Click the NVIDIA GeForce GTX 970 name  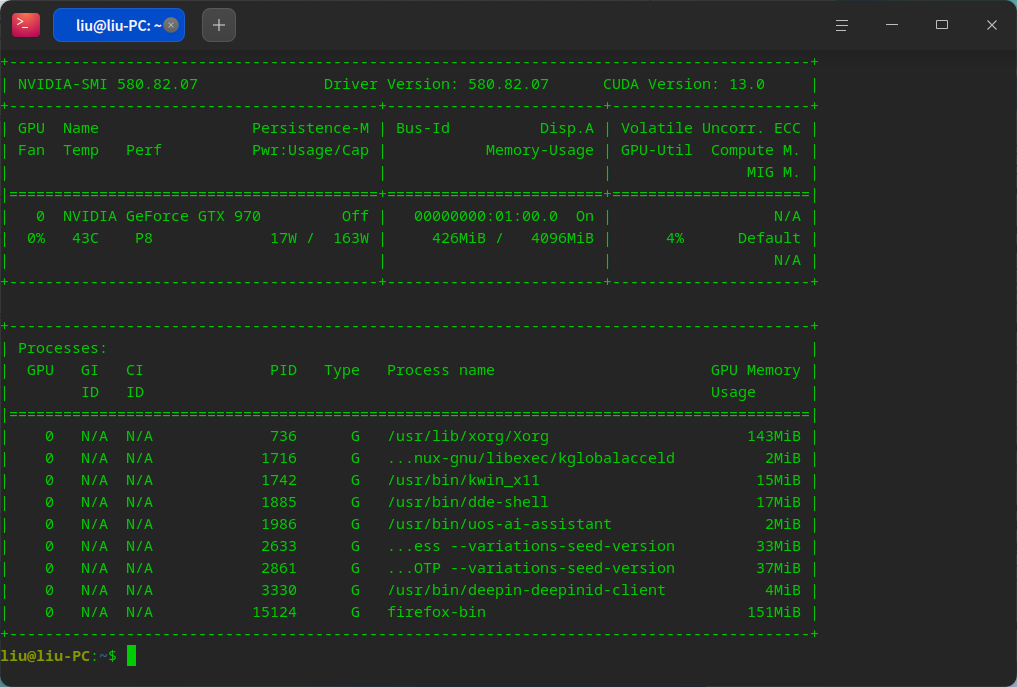tap(162, 216)
